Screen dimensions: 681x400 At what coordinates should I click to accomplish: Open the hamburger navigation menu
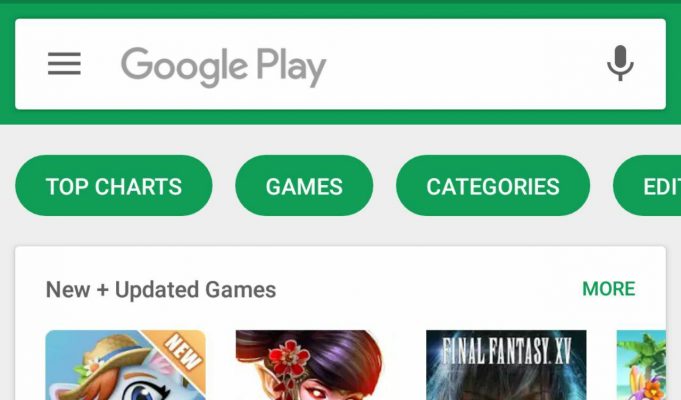[x=64, y=64]
